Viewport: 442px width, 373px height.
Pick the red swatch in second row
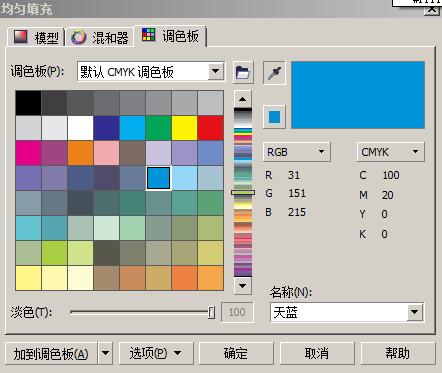(210, 128)
